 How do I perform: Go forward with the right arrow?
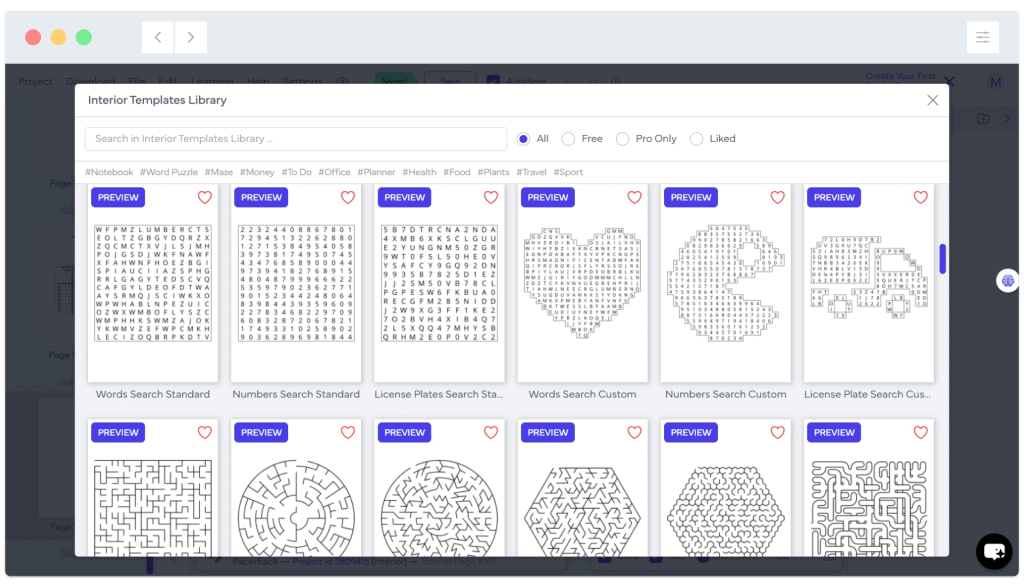(x=191, y=37)
